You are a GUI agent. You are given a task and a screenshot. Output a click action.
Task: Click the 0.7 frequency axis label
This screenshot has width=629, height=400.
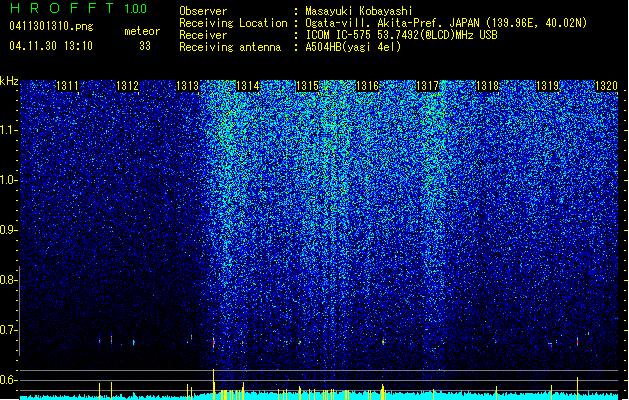pos(8,330)
